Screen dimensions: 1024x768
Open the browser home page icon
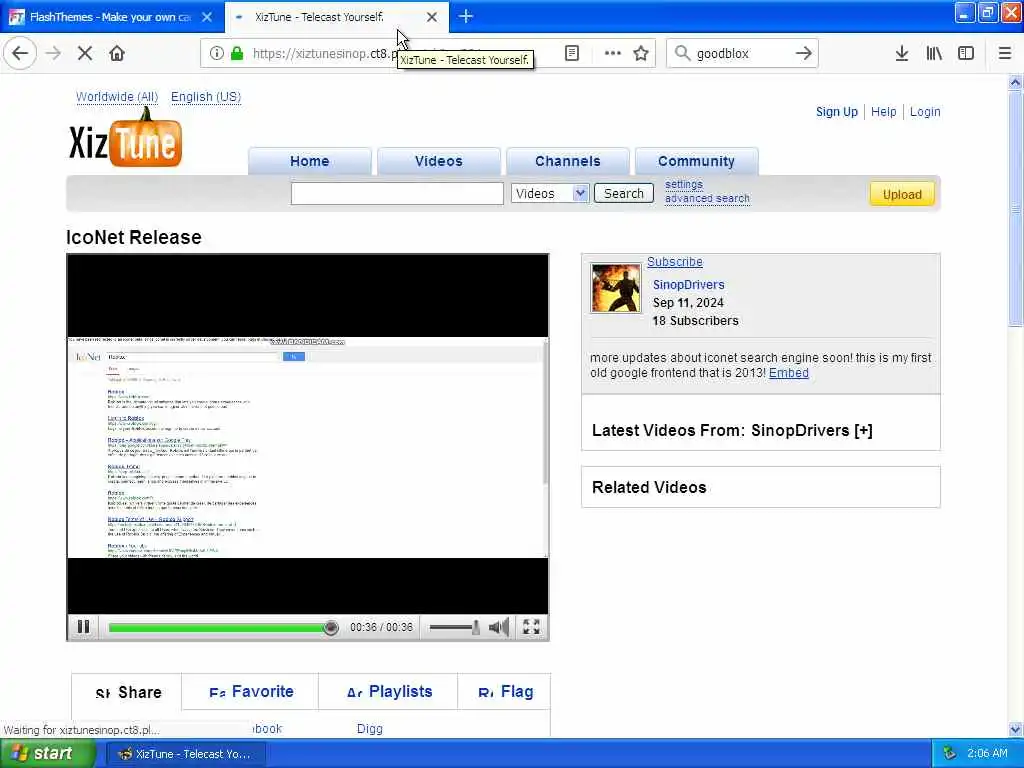[x=117, y=54]
